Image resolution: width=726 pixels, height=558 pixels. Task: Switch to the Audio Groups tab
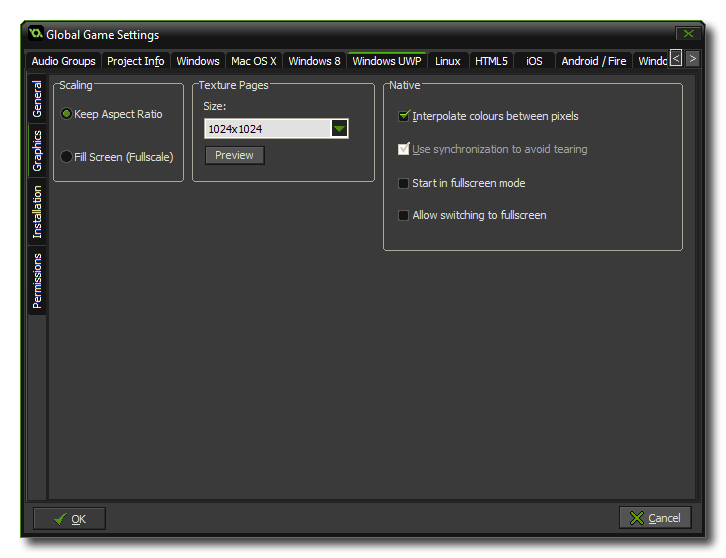click(64, 61)
